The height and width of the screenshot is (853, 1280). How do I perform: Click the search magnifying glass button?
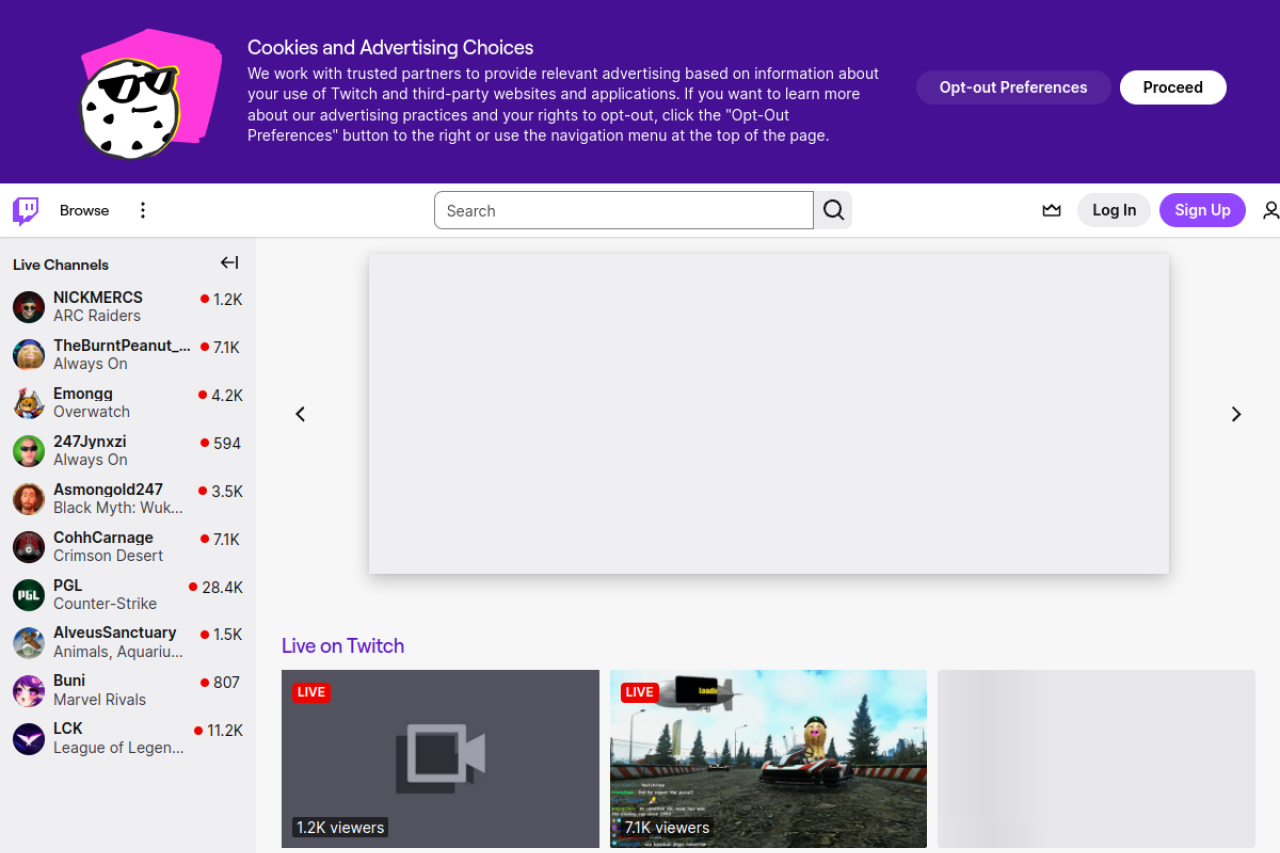833,210
